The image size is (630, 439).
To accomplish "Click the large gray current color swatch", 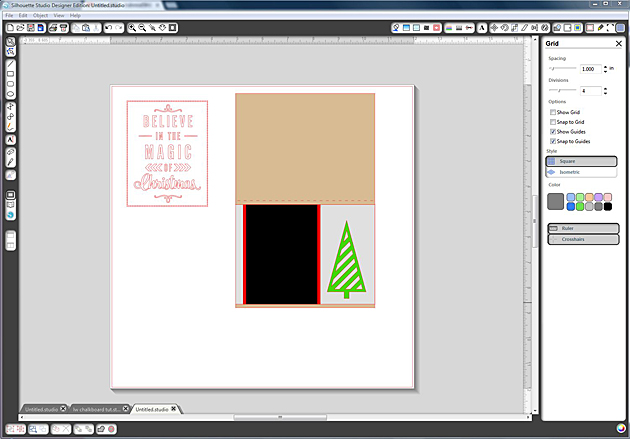I will click(555, 201).
